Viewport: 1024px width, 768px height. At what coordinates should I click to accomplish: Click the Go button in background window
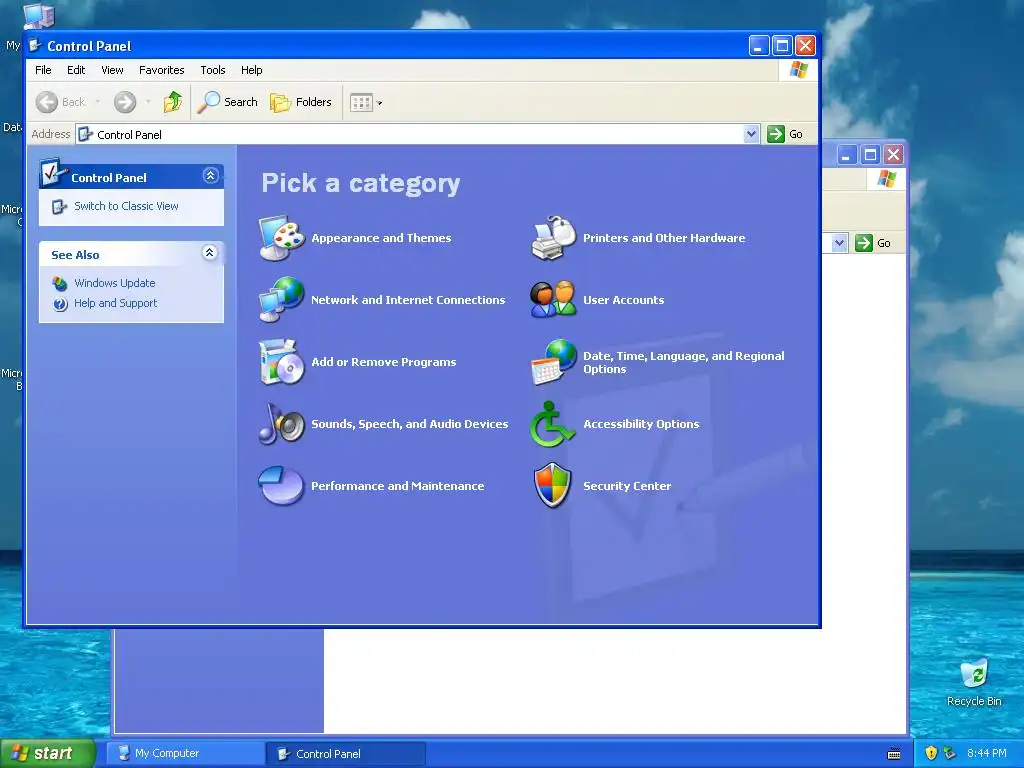pos(872,243)
